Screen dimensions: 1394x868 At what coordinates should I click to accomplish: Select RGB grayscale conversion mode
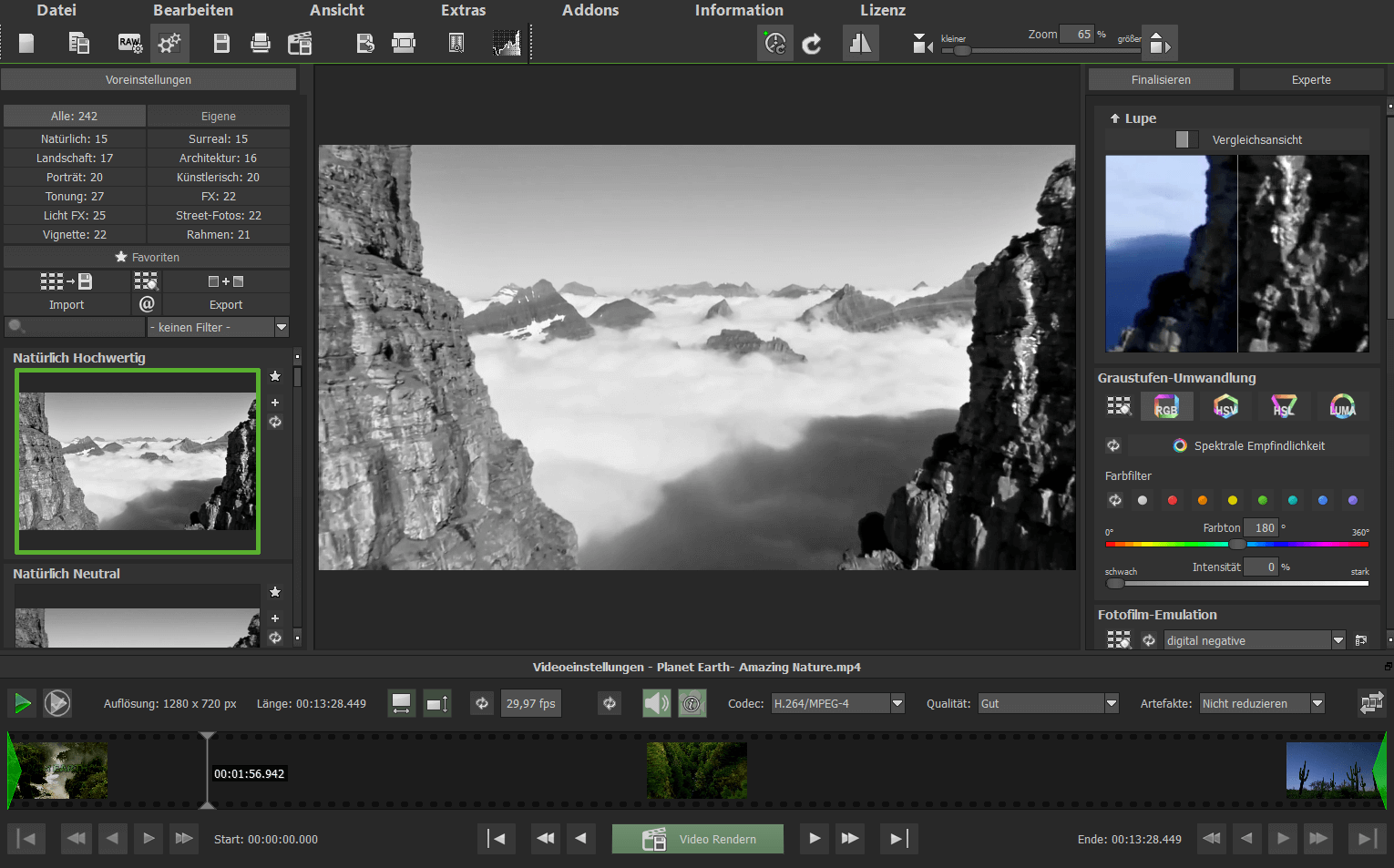pos(1166,406)
